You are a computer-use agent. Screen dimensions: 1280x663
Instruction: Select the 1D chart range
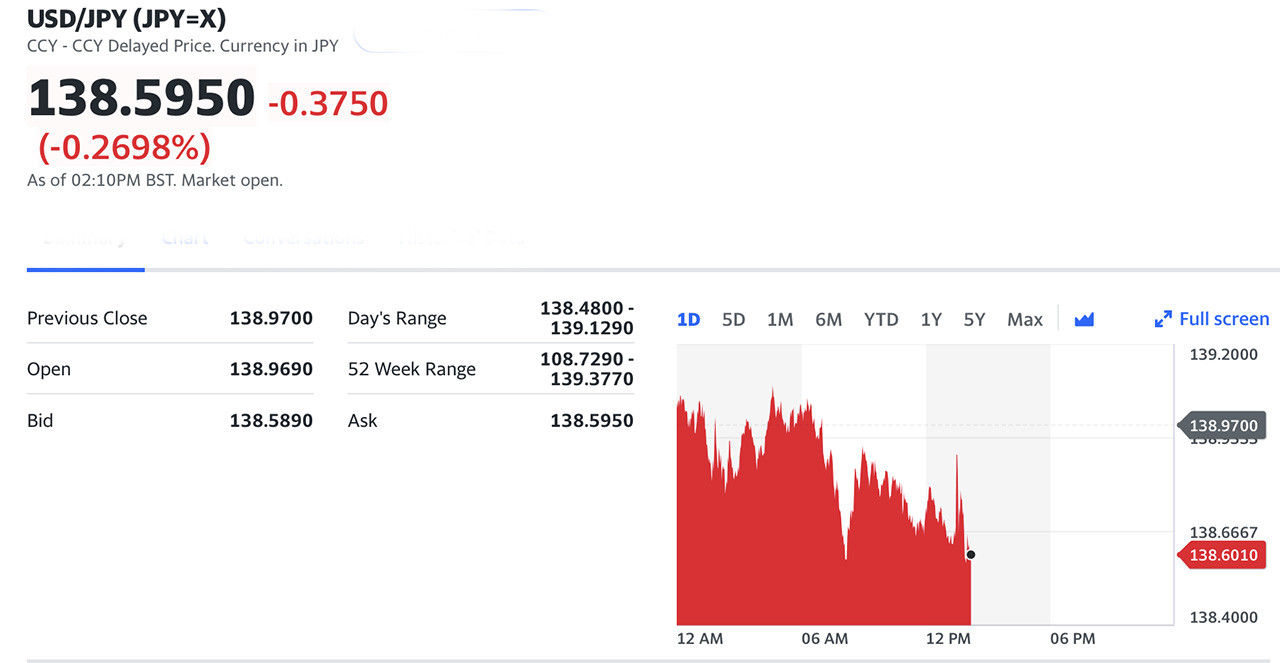coord(688,320)
